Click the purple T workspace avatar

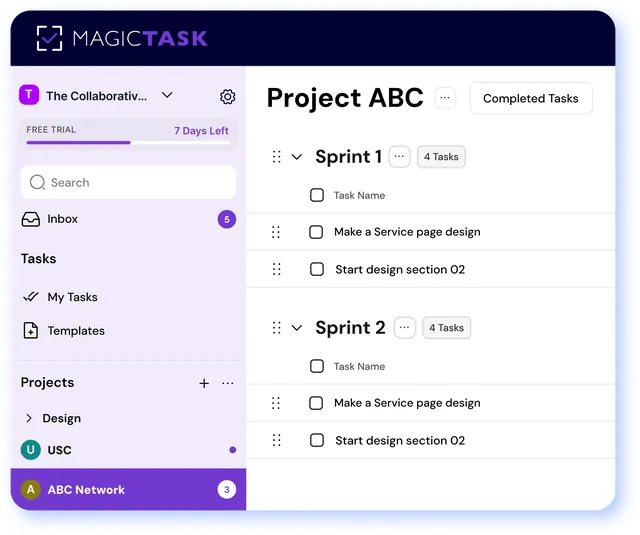(x=29, y=95)
